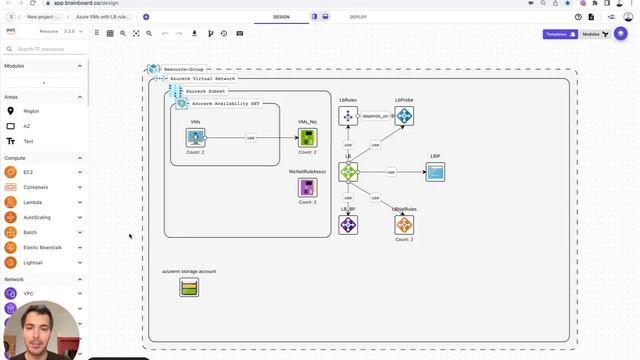Select the VMs node on the canvas

pos(195,138)
